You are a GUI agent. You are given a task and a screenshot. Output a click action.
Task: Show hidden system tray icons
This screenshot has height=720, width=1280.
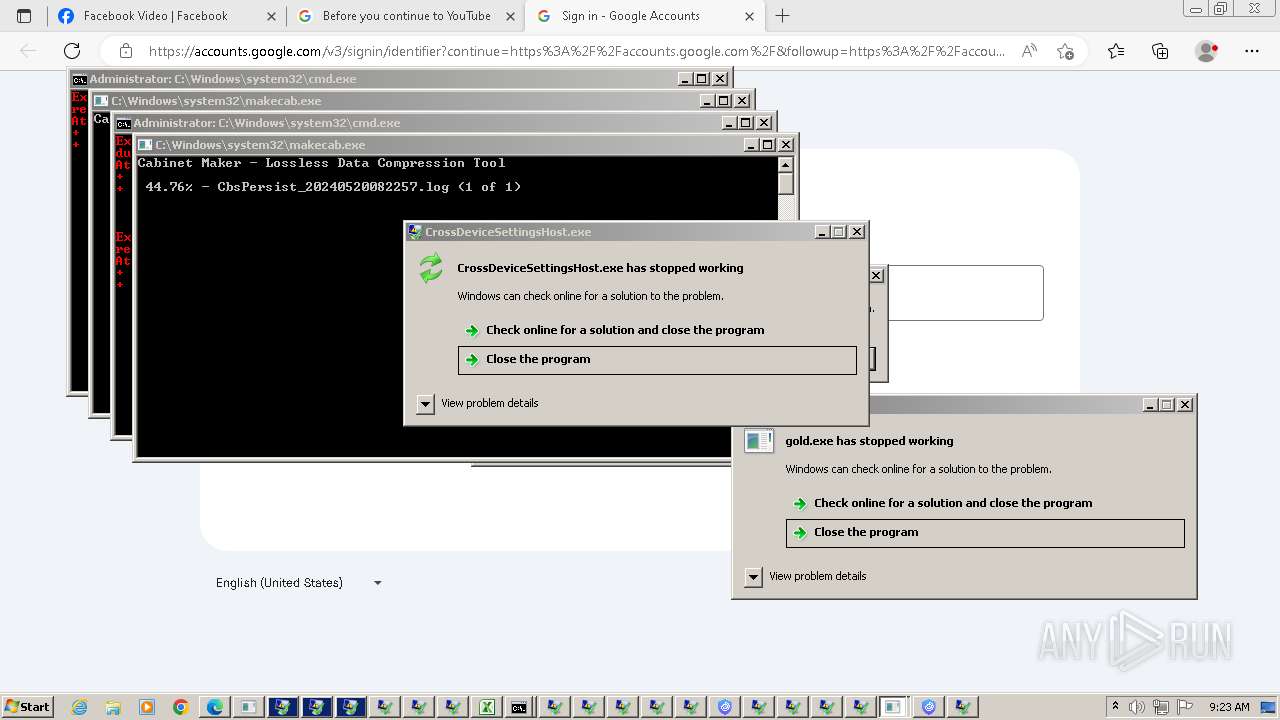[x=1116, y=706]
